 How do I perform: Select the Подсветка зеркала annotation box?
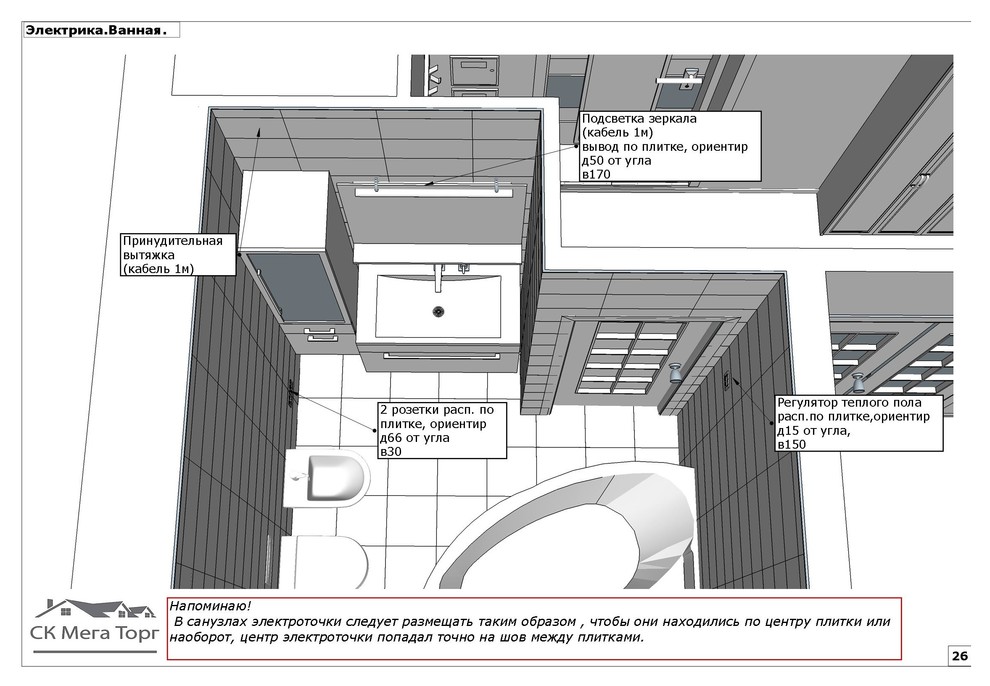tap(669, 146)
